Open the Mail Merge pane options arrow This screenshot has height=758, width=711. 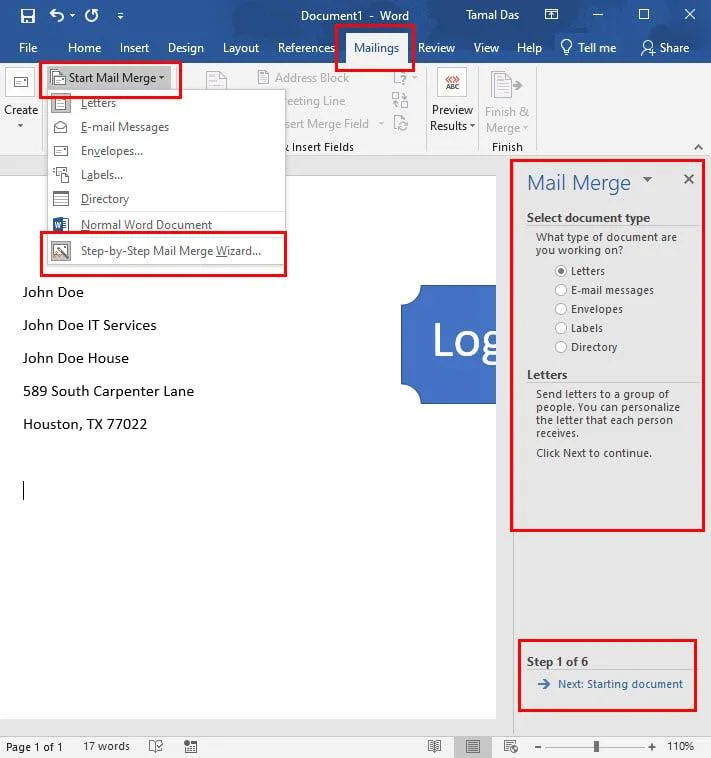click(647, 180)
